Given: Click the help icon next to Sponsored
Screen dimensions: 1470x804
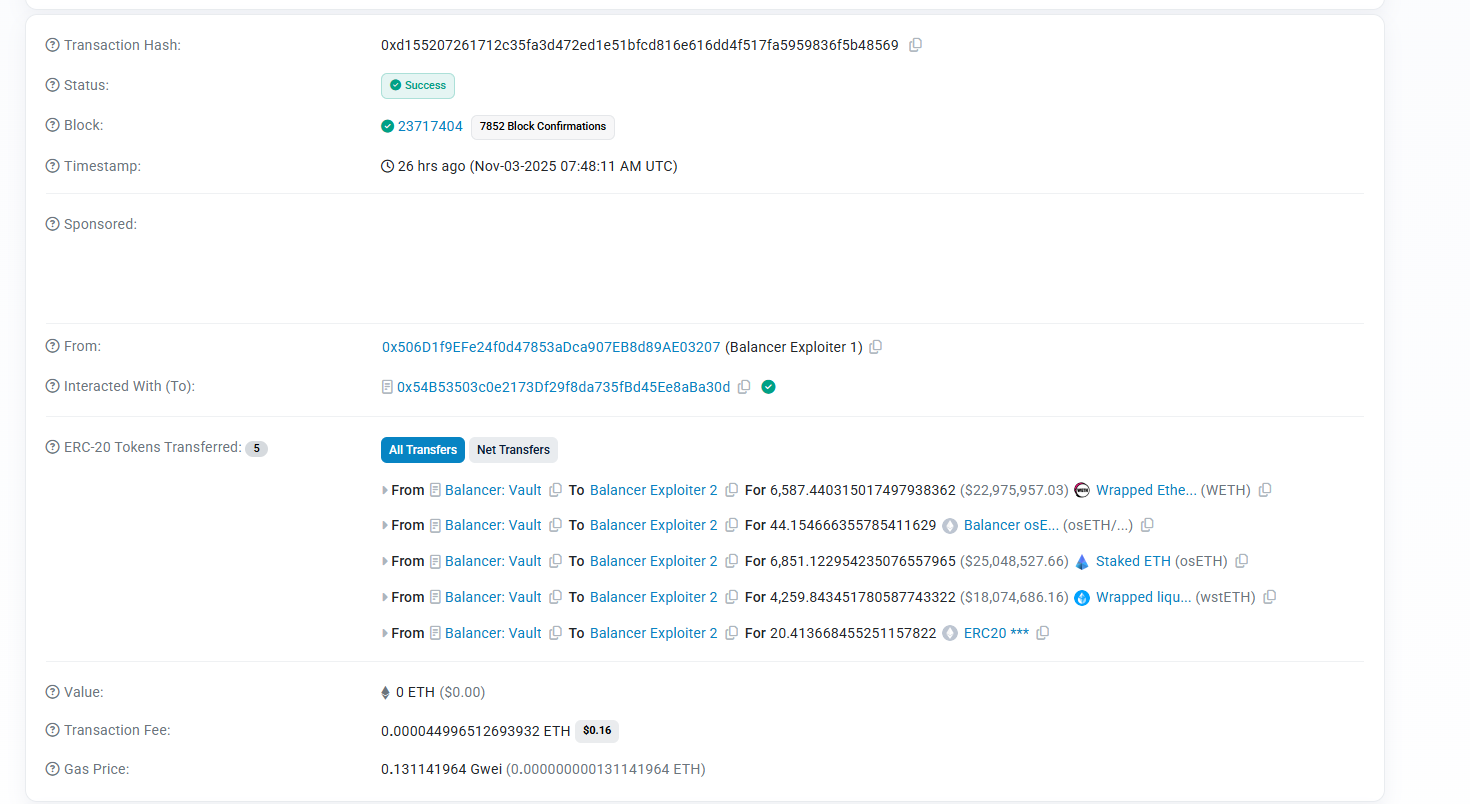Looking at the screenshot, I should click(53, 224).
